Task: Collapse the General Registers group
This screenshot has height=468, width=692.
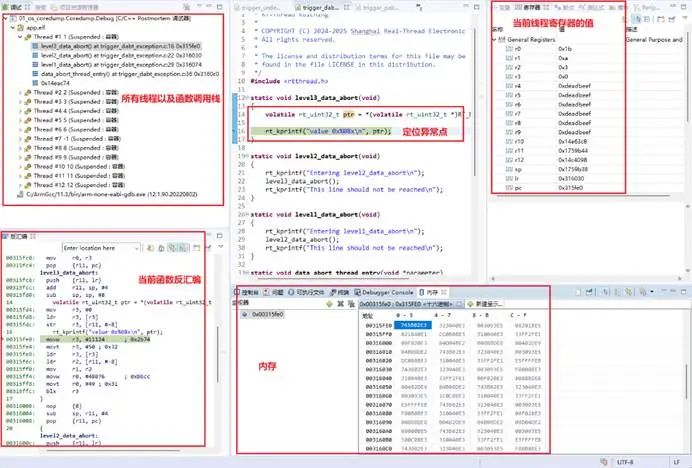Action: pos(494,40)
